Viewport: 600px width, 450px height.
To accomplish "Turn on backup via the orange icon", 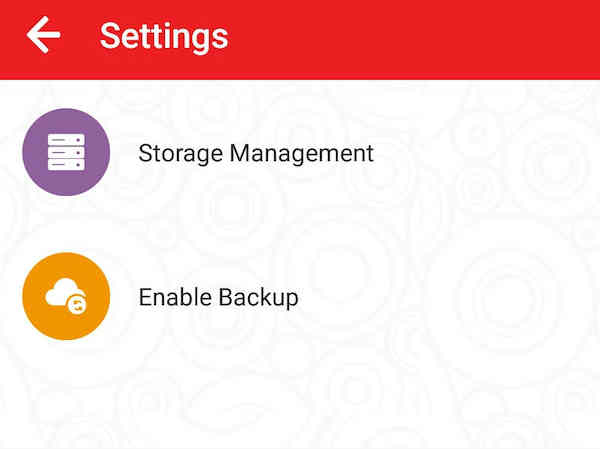I will [66, 297].
